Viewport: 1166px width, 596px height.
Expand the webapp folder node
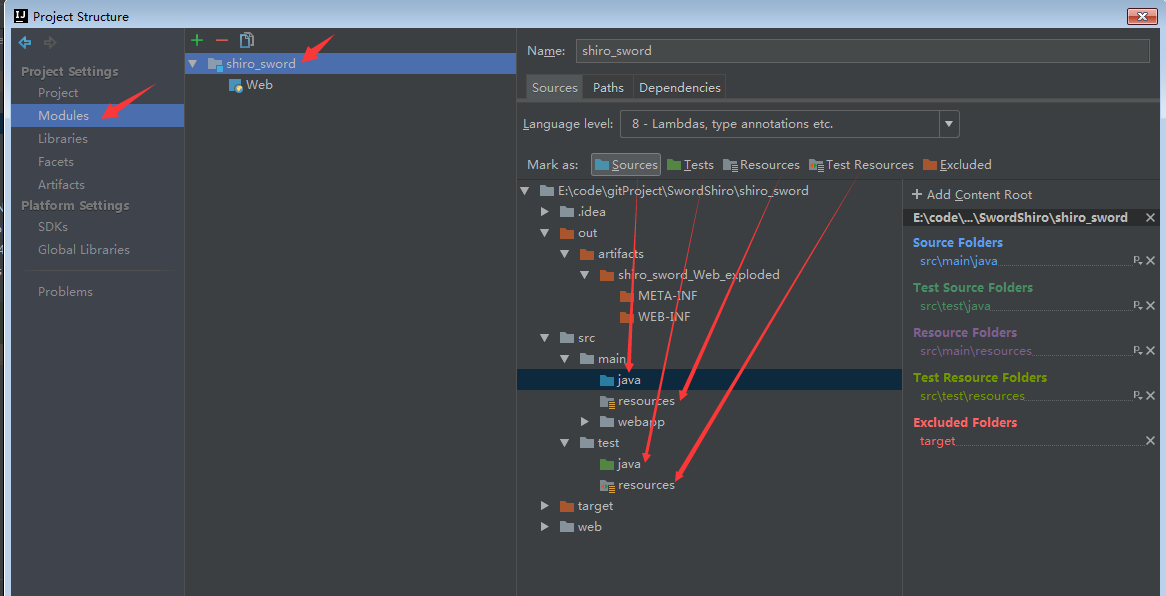[585, 422]
